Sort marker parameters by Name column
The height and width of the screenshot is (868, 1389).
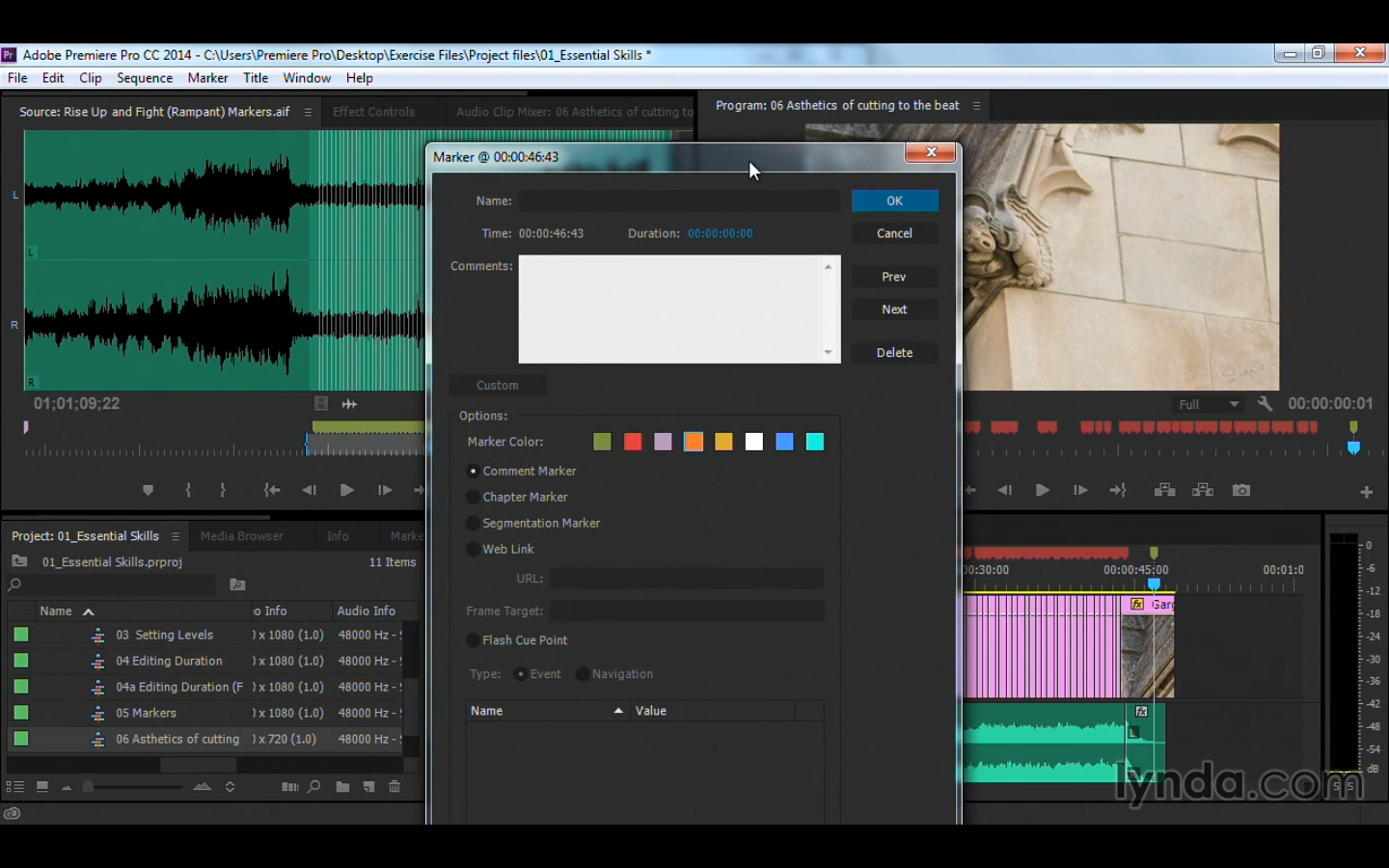547,711
